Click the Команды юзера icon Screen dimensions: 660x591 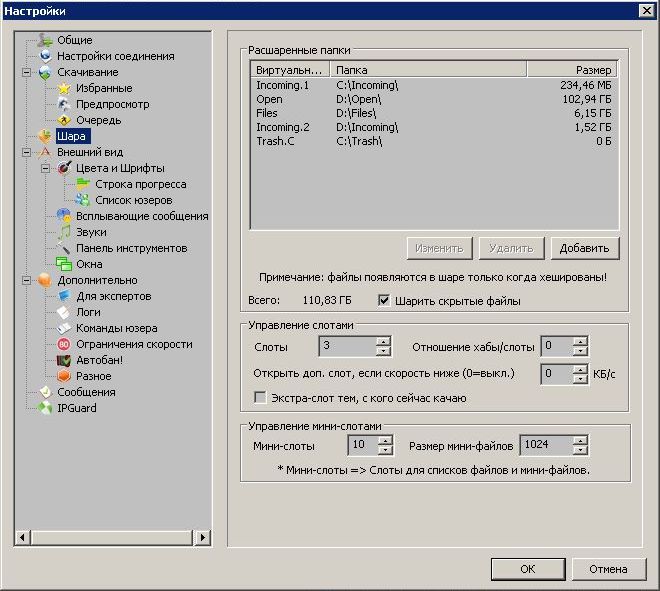click(64, 328)
